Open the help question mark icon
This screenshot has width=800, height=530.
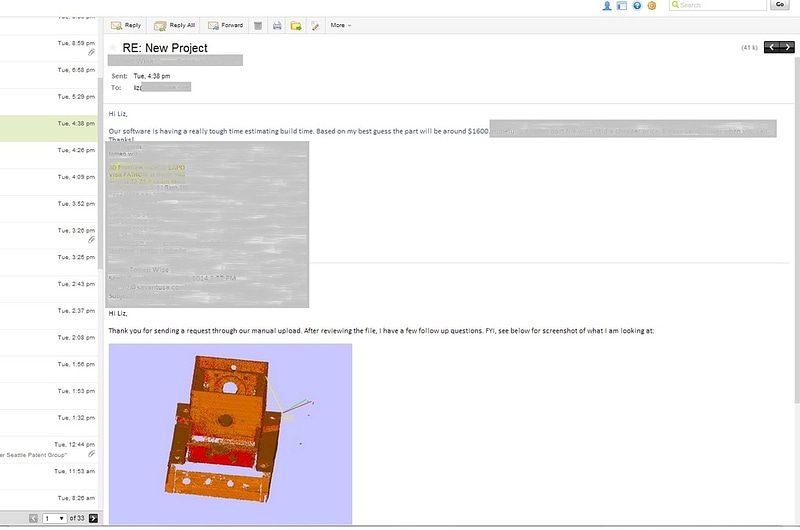(636, 6)
